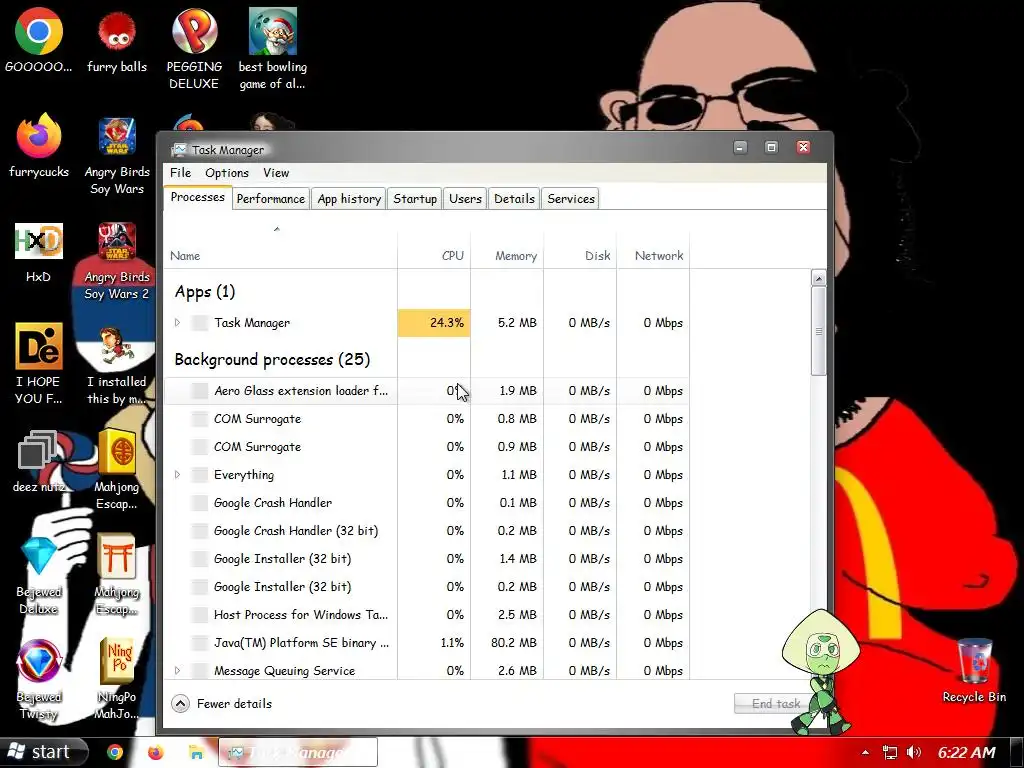This screenshot has width=1024, height=768.
Task: Select Google Crash Handler (32 bit) row
Action: pyautogui.click(x=426, y=530)
